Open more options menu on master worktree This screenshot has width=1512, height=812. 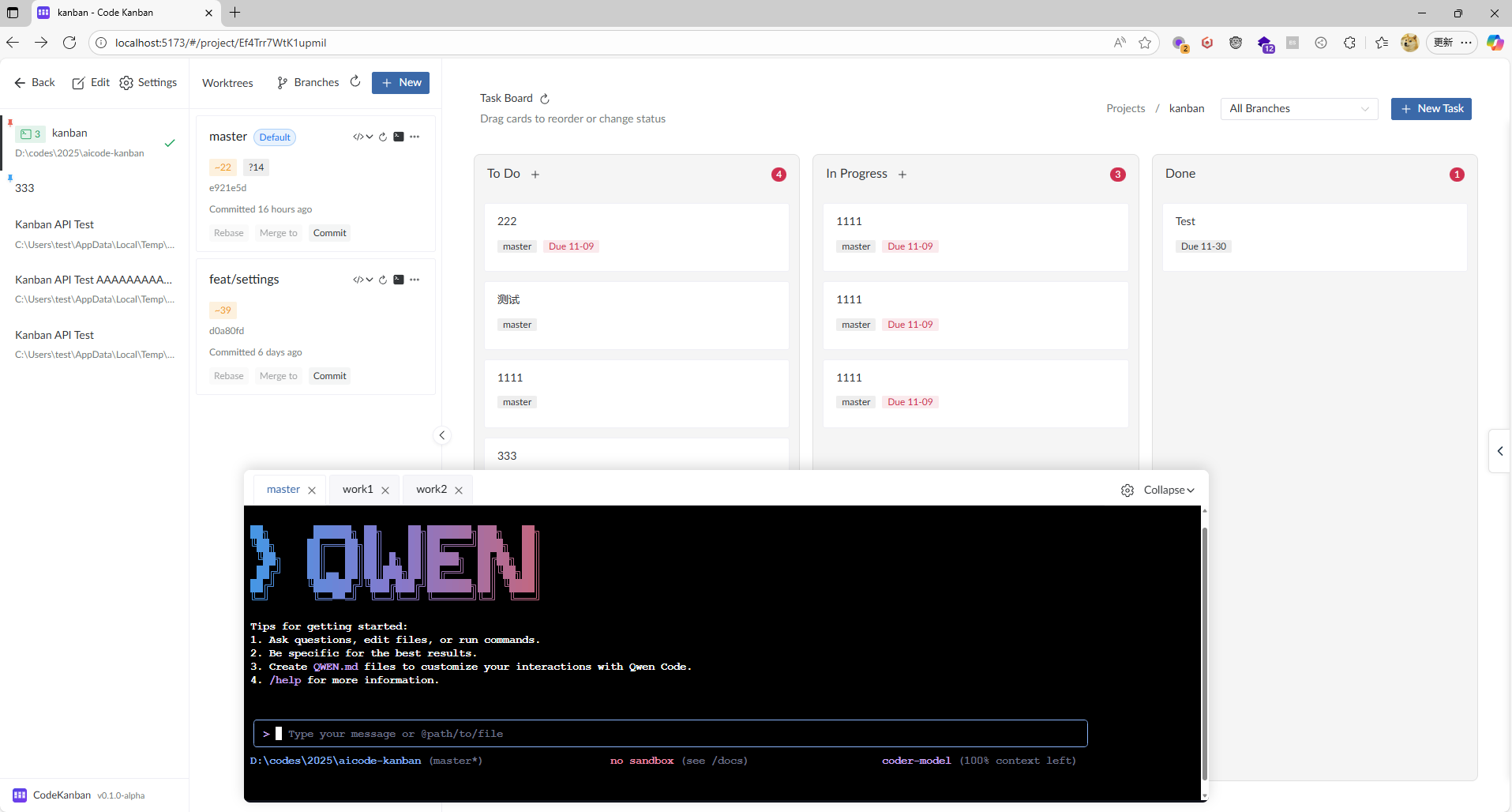click(x=415, y=137)
